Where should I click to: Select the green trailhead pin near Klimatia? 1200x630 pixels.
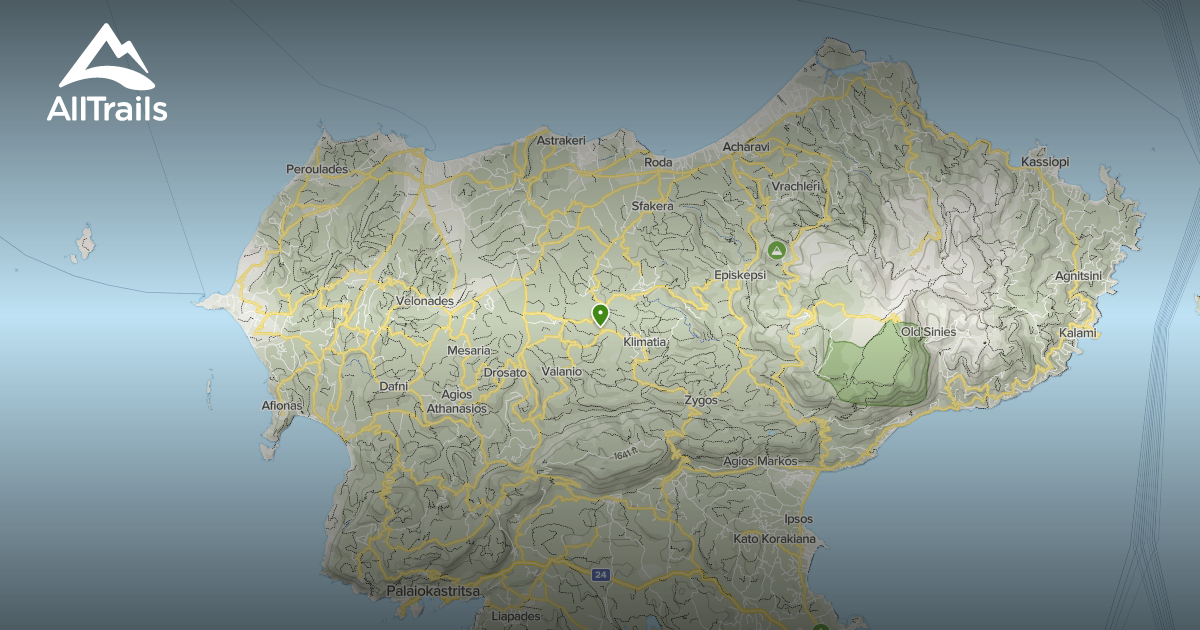coord(600,315)
